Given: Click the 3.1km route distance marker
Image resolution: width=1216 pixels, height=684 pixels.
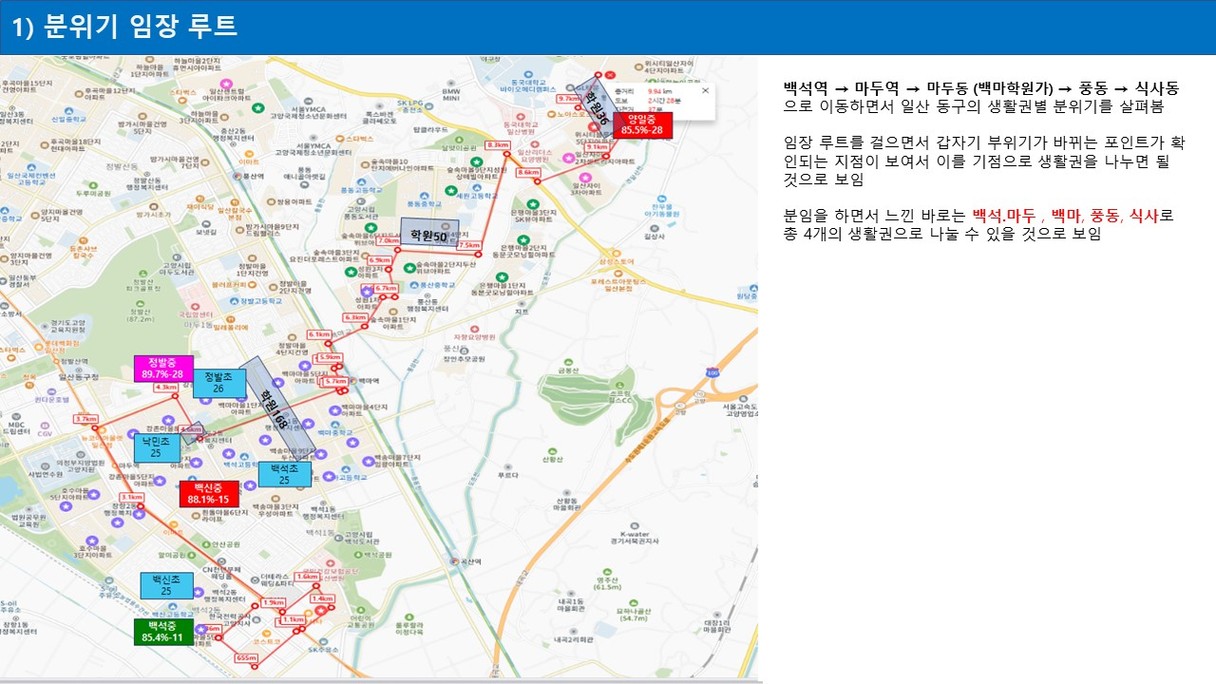Looking at the screenshot, I should [131, 497].
